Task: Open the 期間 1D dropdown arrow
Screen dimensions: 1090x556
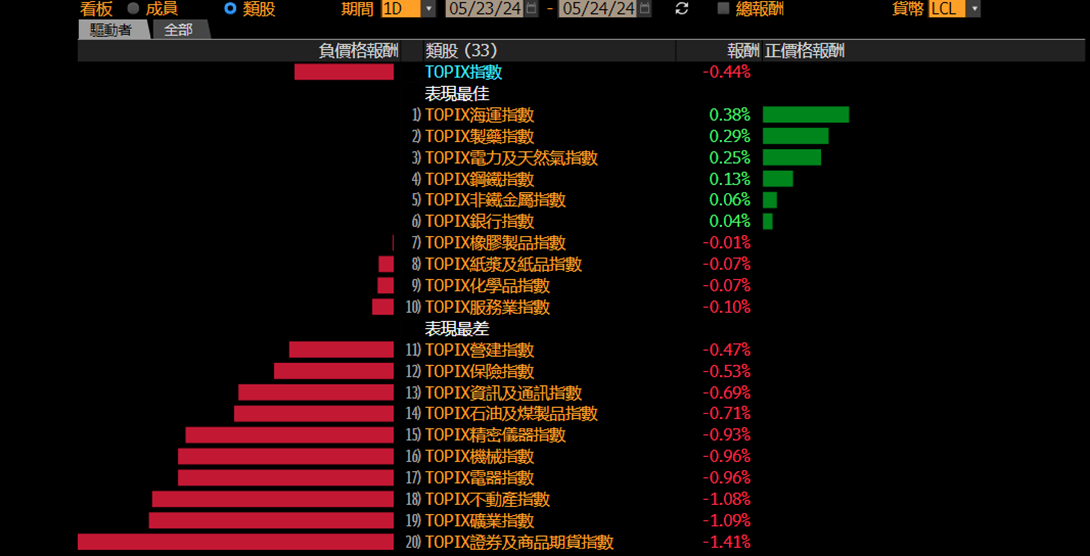Action: pyautogui.click(x=429, y=9)
